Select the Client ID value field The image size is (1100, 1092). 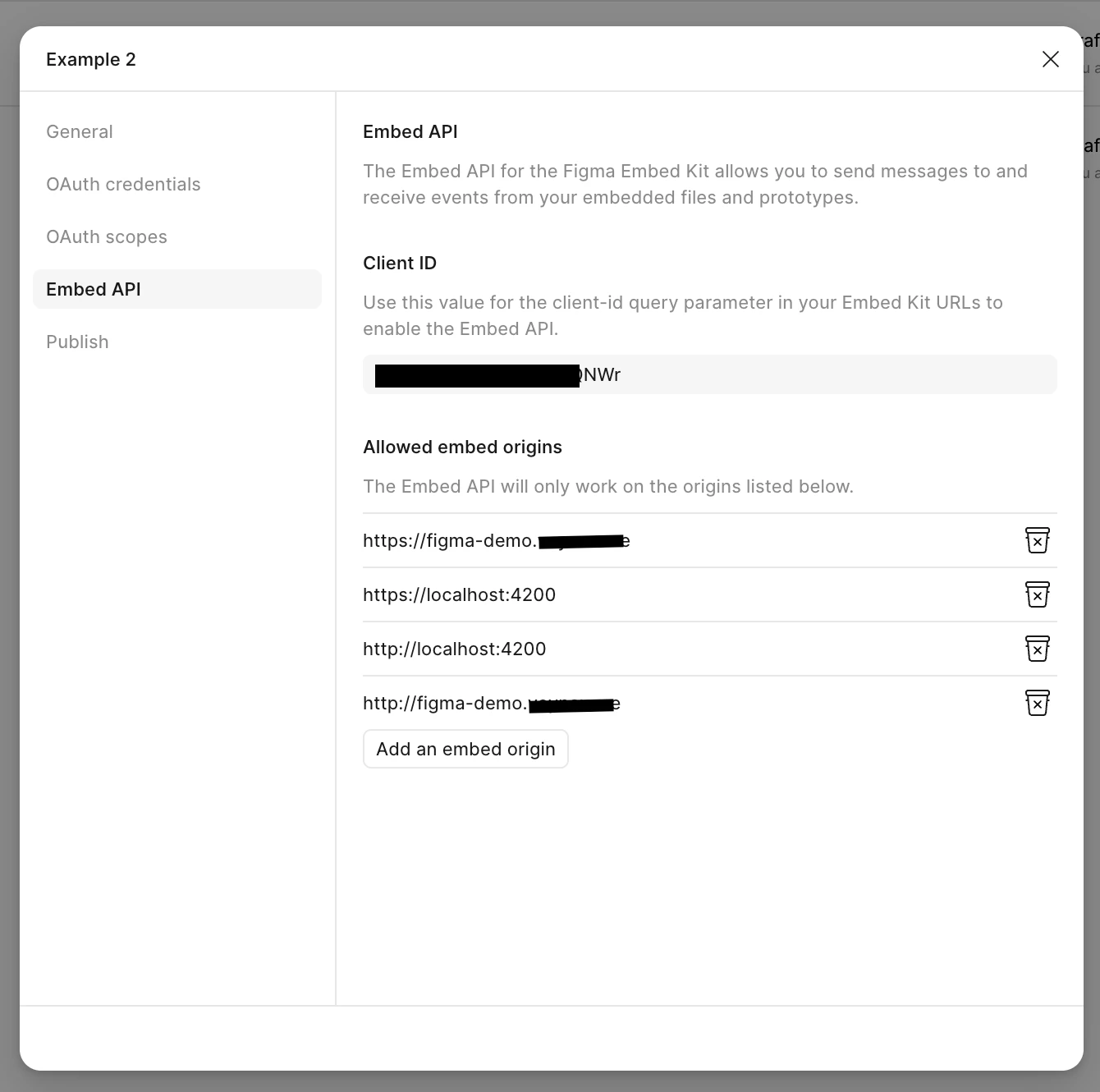click(710, 374)
